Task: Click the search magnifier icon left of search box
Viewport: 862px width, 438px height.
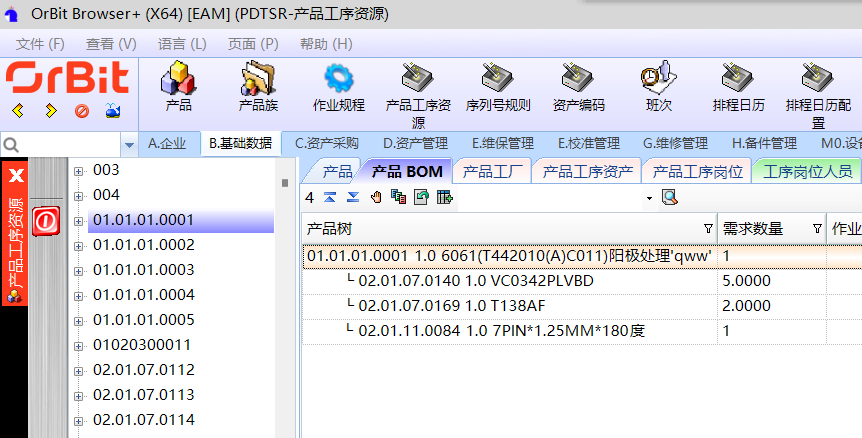Action: 11,145
